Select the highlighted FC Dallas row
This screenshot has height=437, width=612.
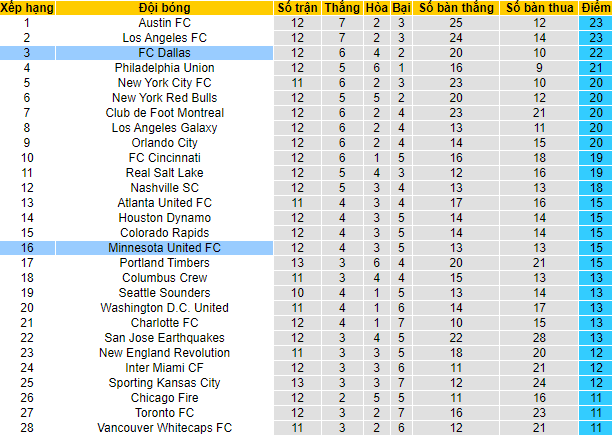pos(164,52)
